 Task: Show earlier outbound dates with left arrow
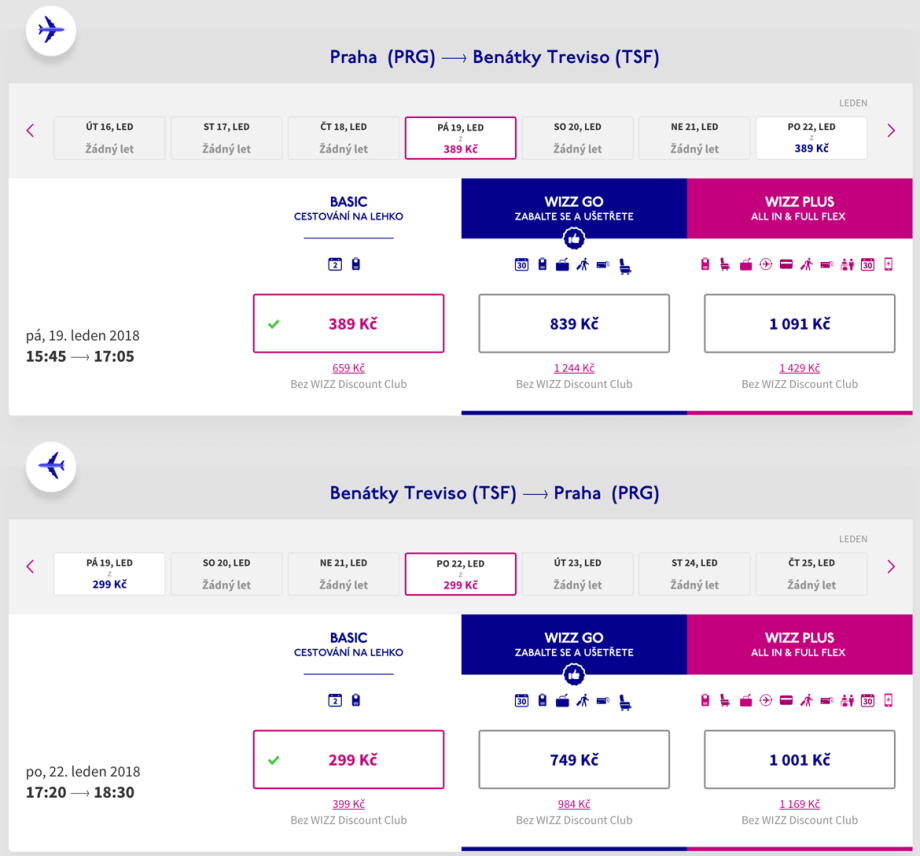coord(30,131)
